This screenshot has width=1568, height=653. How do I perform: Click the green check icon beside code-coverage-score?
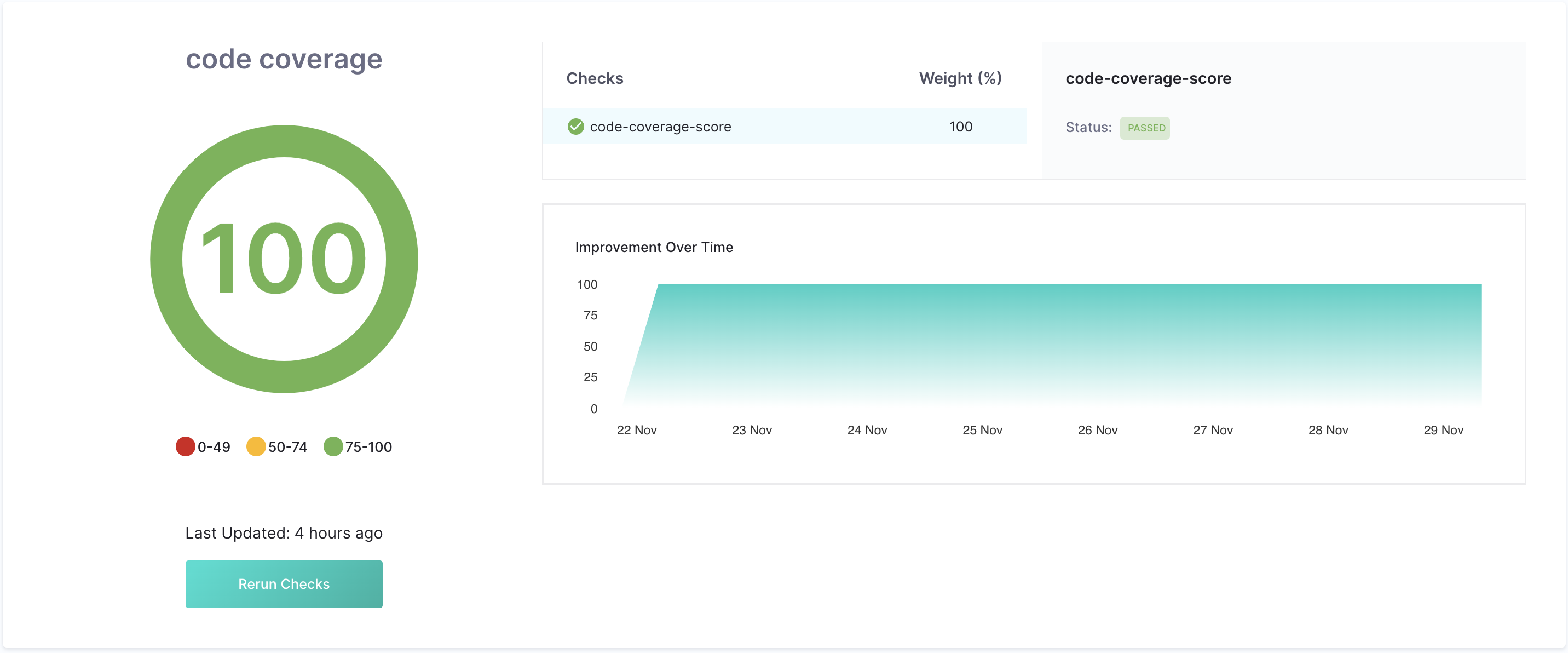point(575,127)
